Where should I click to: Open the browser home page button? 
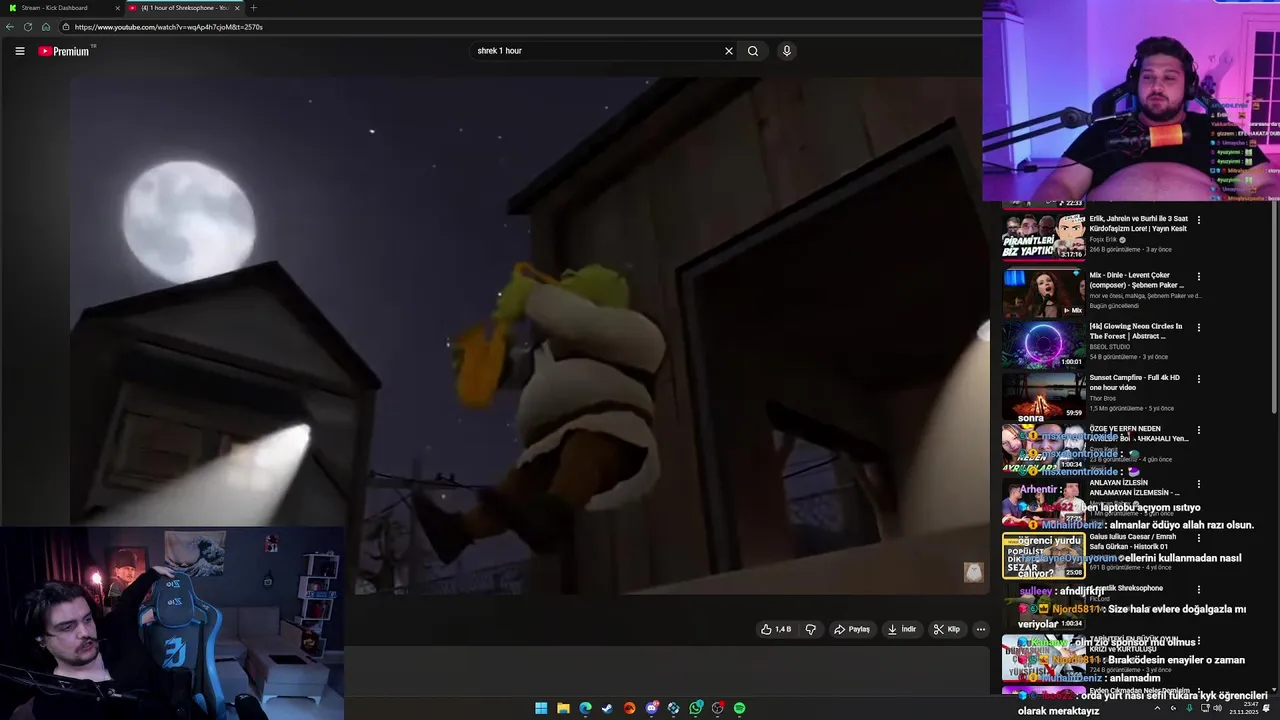pyautogui.click(x=46, y=27)
